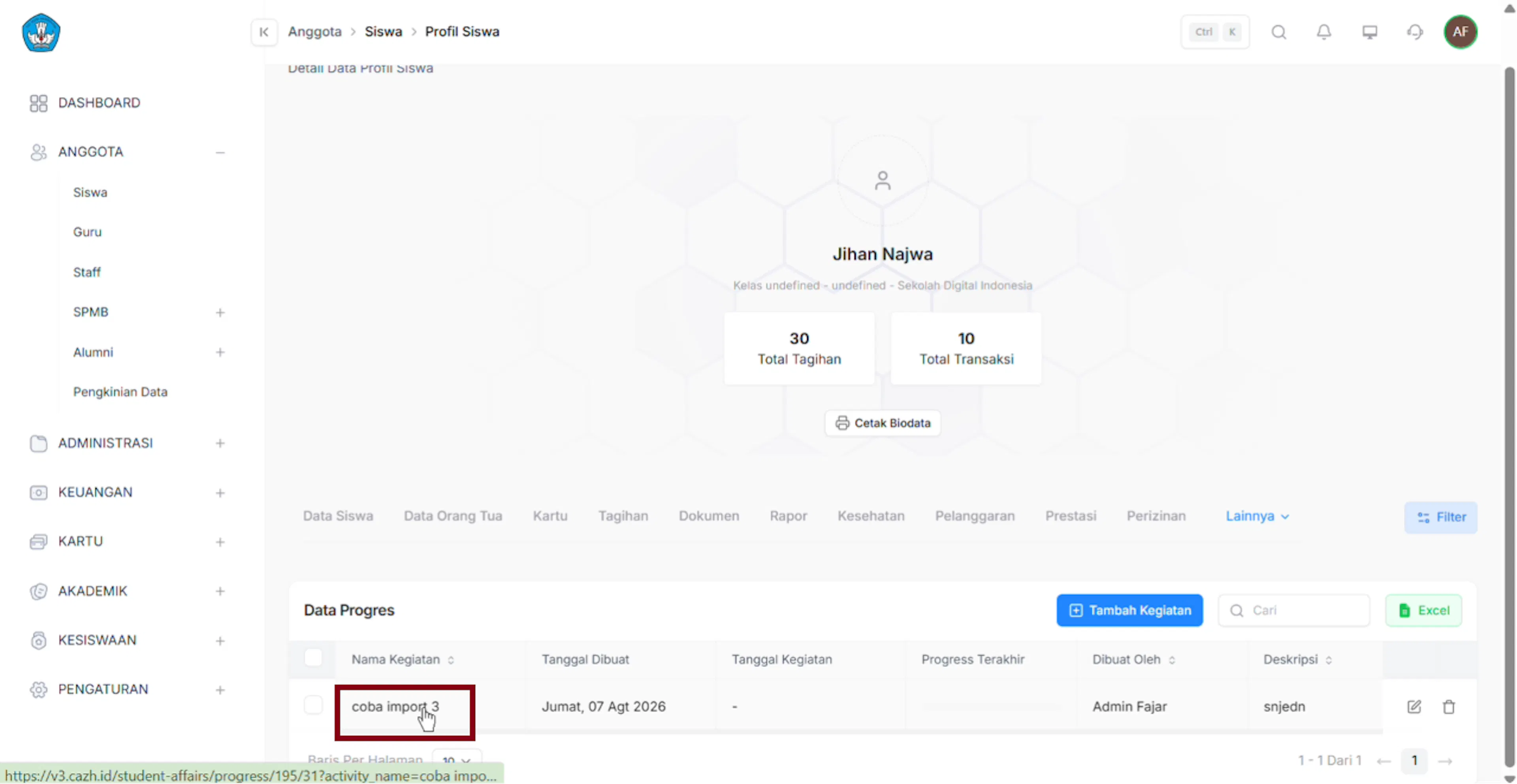
Task: Open the Lainnya tab dropdown
Action: (x=1257, y=516)
